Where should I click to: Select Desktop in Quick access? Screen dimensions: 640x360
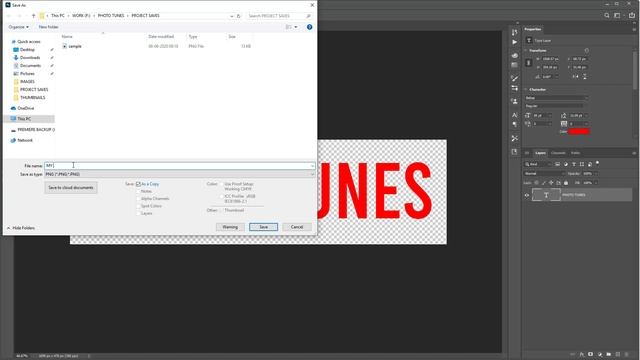coord(27,50)
